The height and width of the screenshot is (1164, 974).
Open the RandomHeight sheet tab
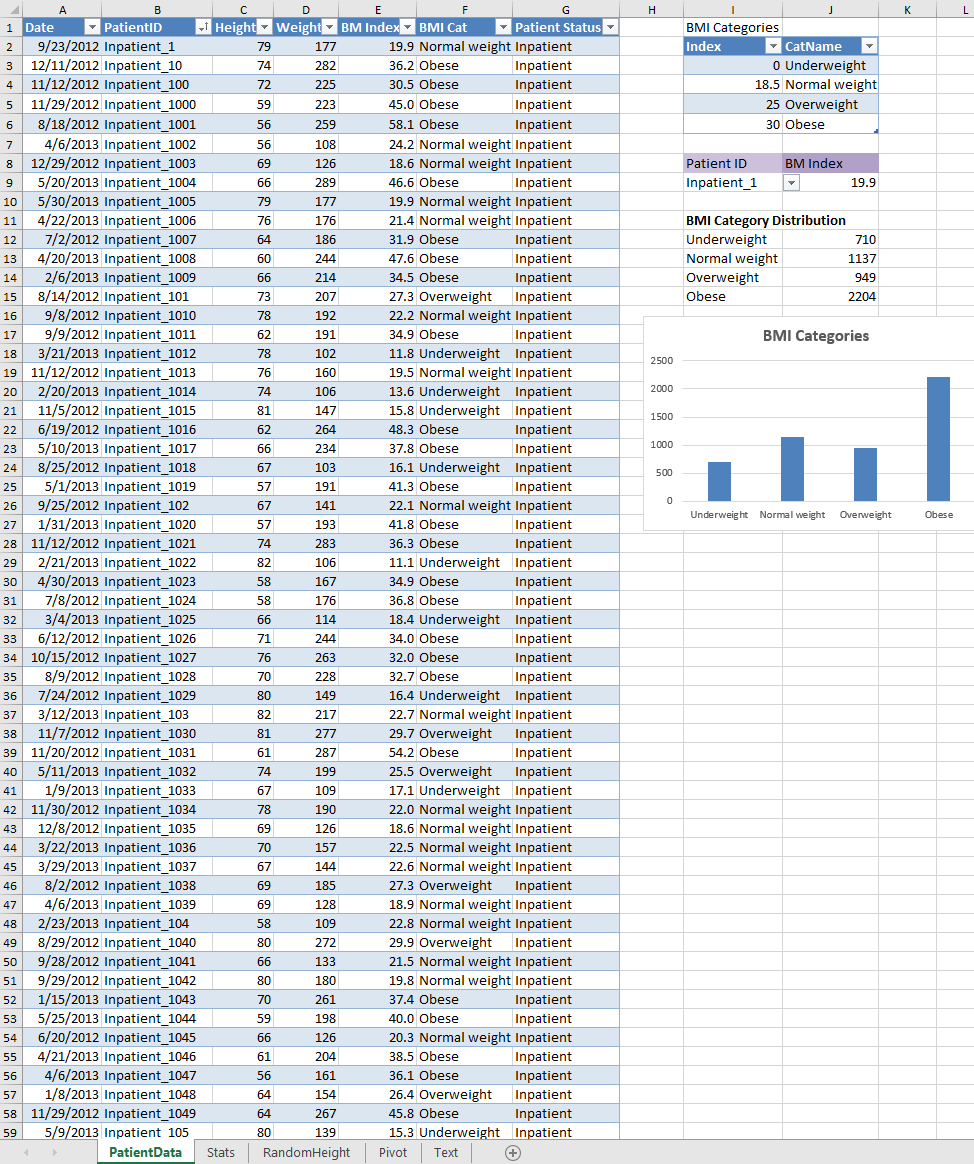pyautogui.click(x=305, y=1152)
